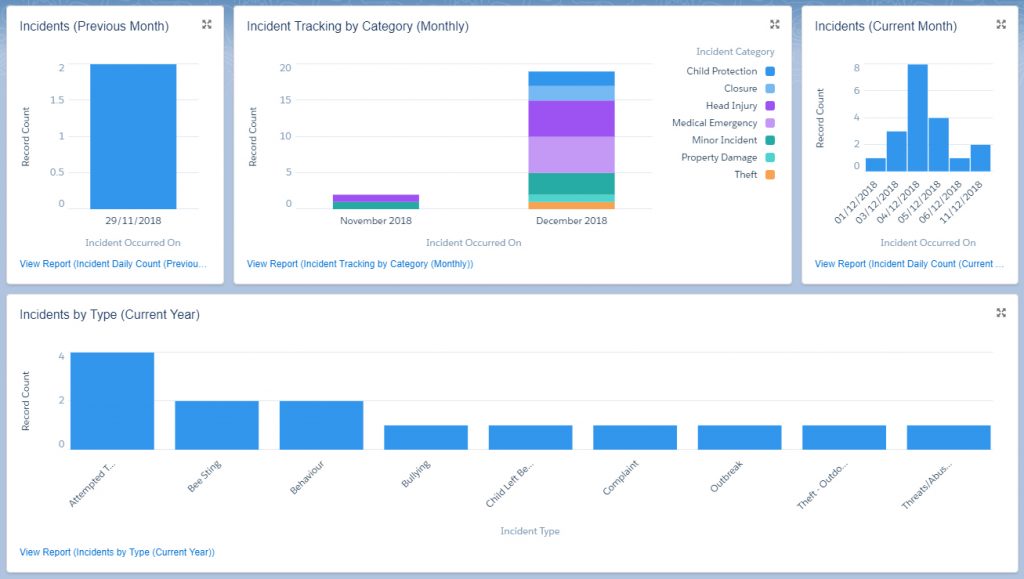Click the Child Protection legend marker
Viewport: 1024px width, 579px height.
pos(767,71)
